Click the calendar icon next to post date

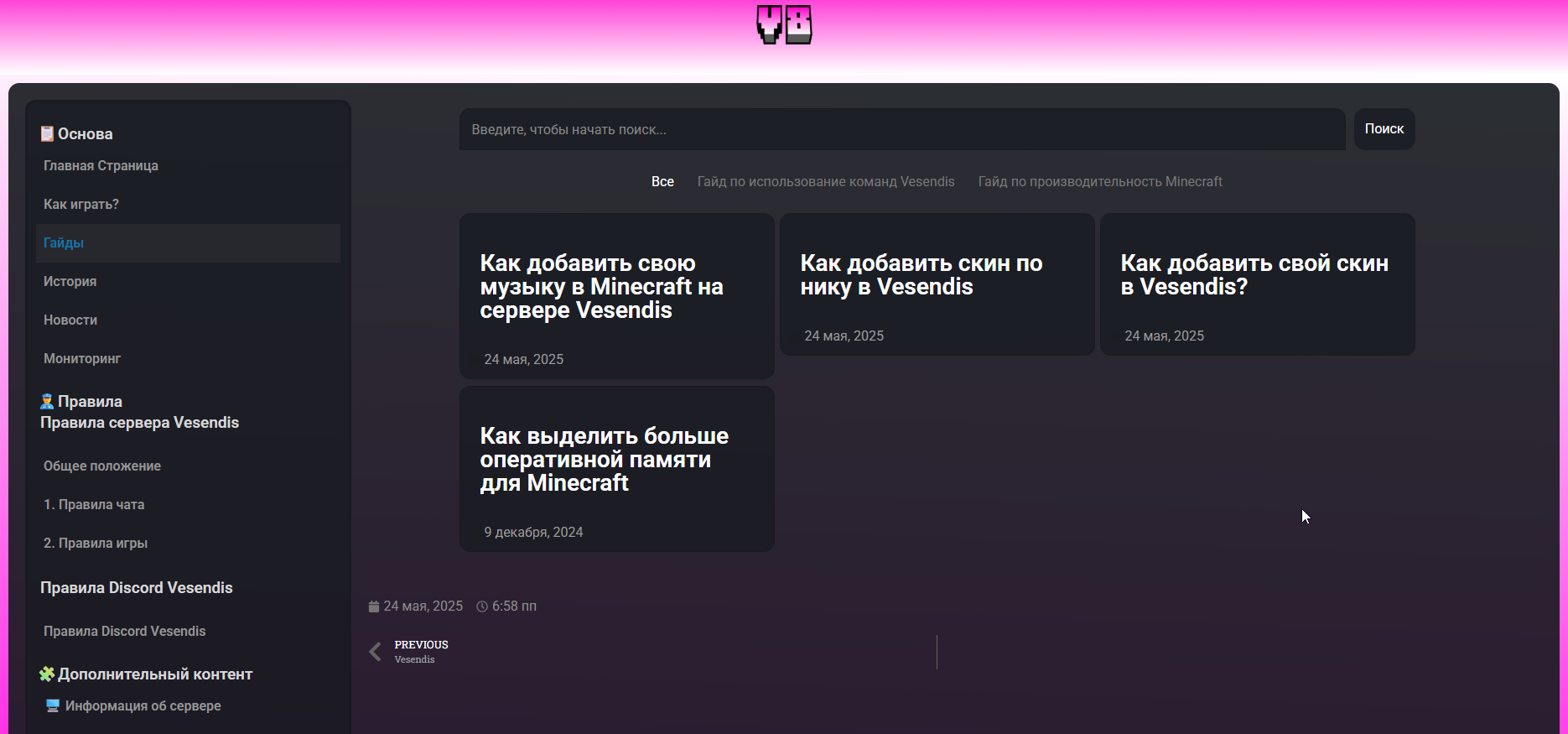click(x=374, y=606)
